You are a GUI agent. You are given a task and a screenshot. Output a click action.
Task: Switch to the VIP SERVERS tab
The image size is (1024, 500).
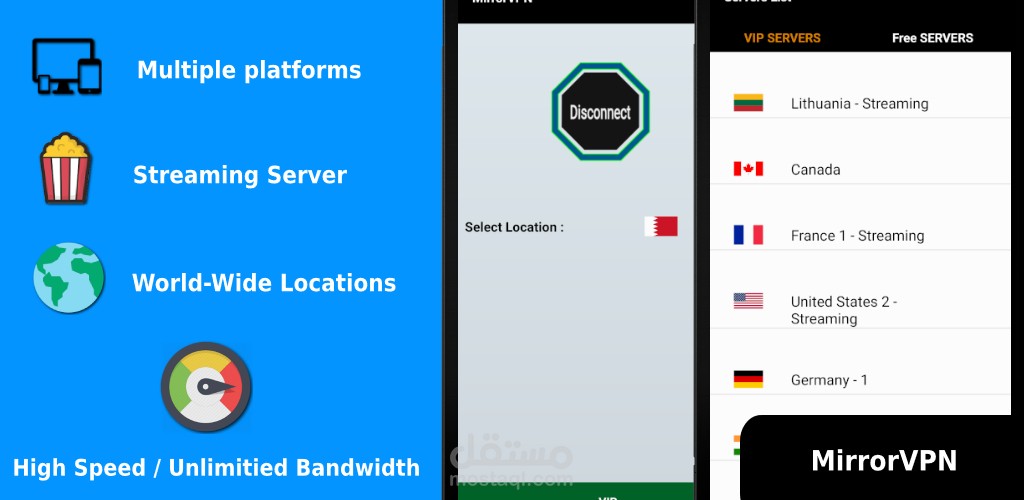click(782, 39)
